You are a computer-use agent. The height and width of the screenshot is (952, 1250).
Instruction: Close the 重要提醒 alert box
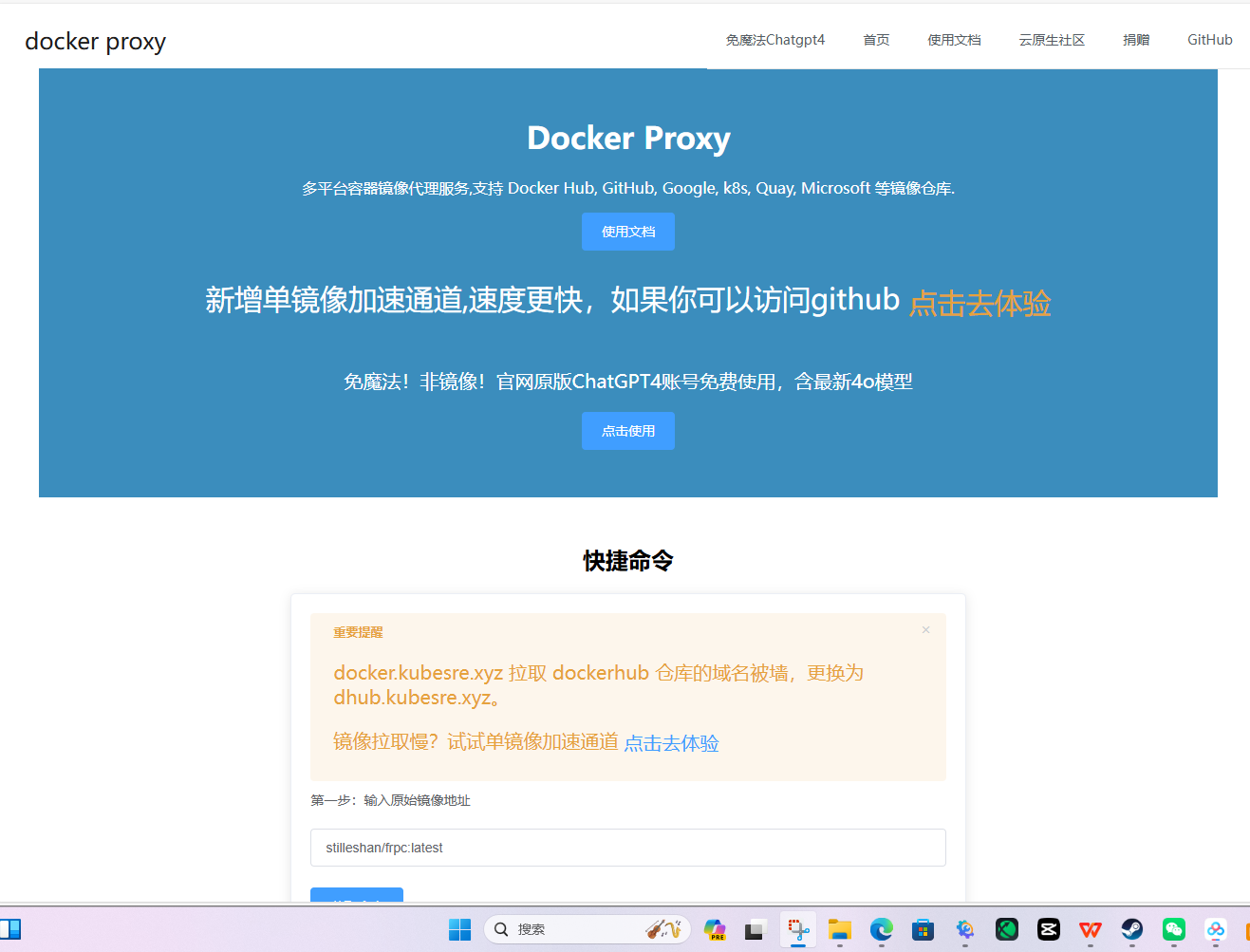click(x=925, y=630)
